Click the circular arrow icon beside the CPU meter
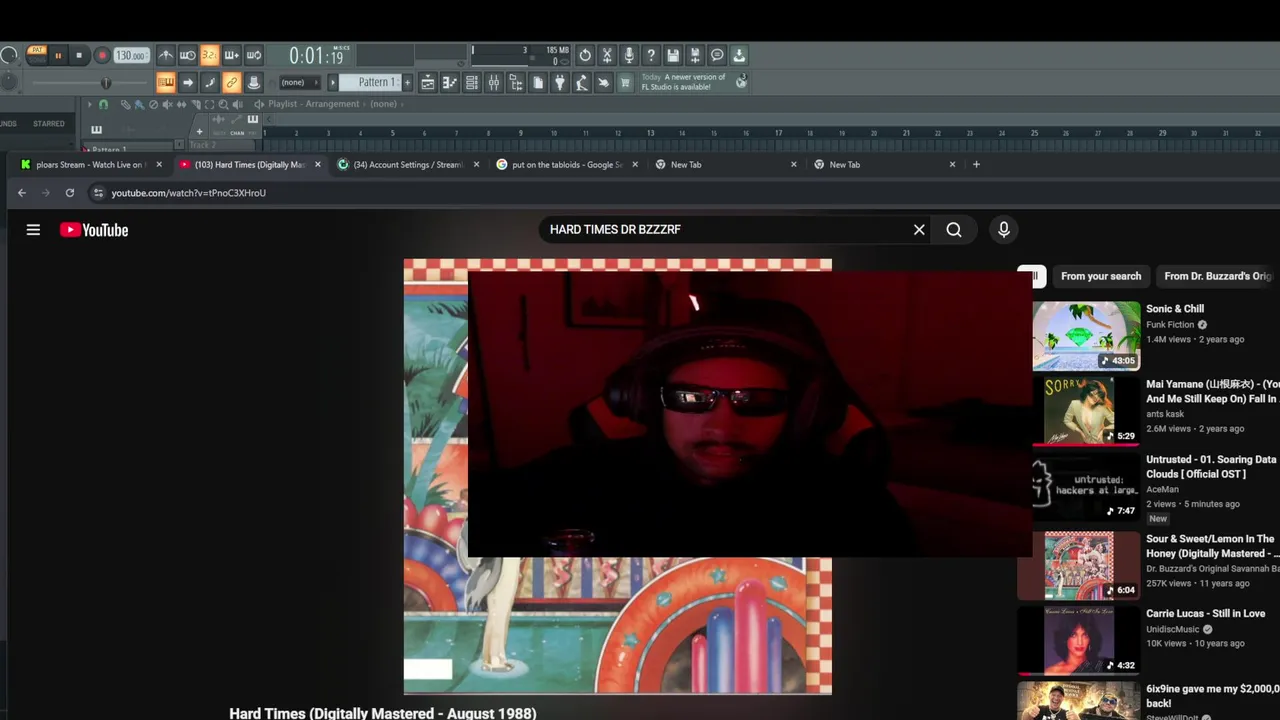The height and width of the screenshot is (720, 1280). point(585,56)
